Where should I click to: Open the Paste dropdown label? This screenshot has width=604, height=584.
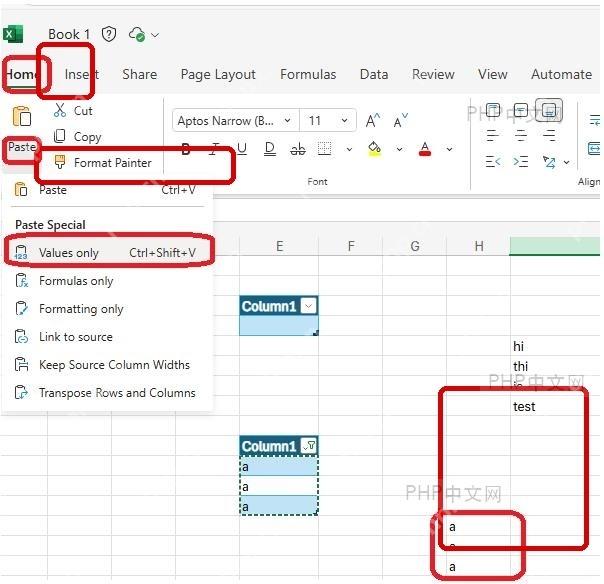tap(22, 147)
